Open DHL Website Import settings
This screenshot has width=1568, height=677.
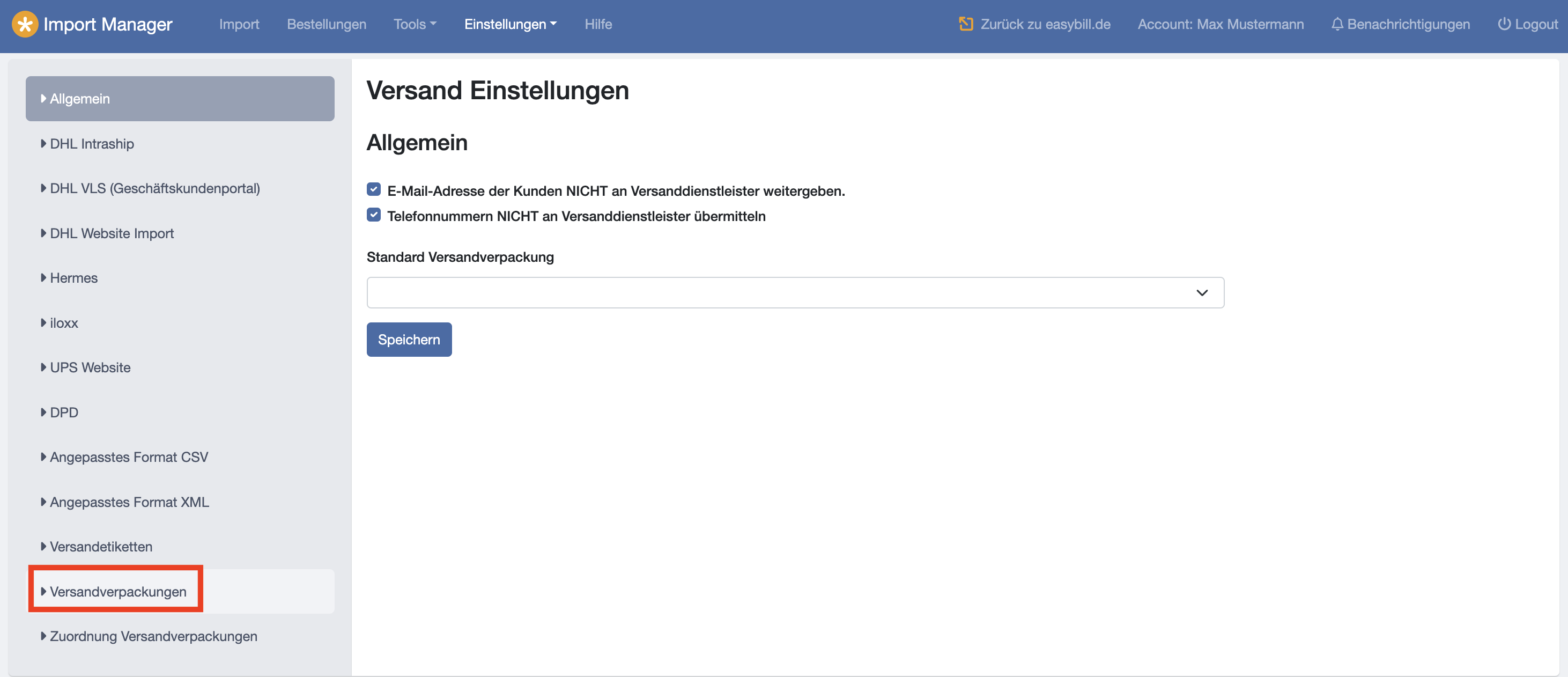180,233
